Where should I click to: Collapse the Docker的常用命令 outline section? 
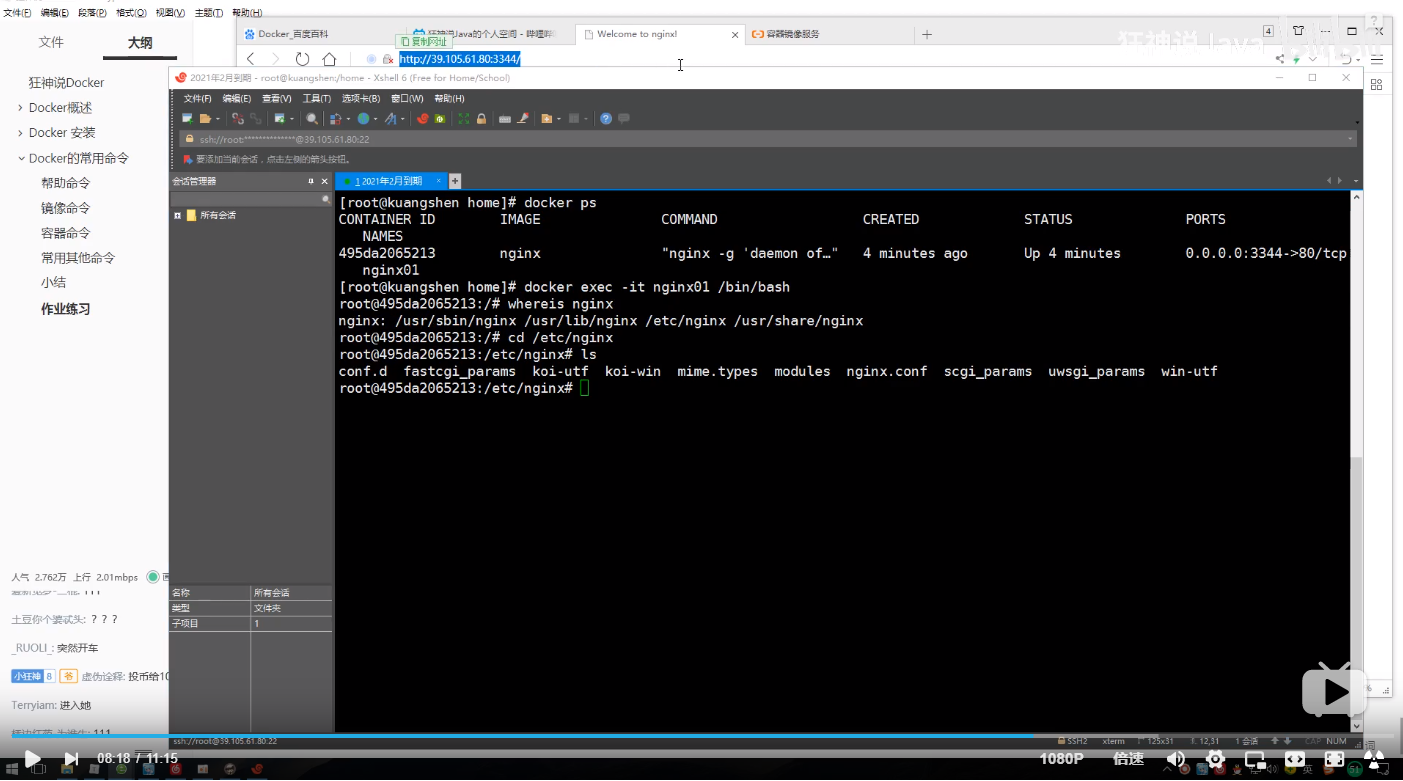[20, 158]
